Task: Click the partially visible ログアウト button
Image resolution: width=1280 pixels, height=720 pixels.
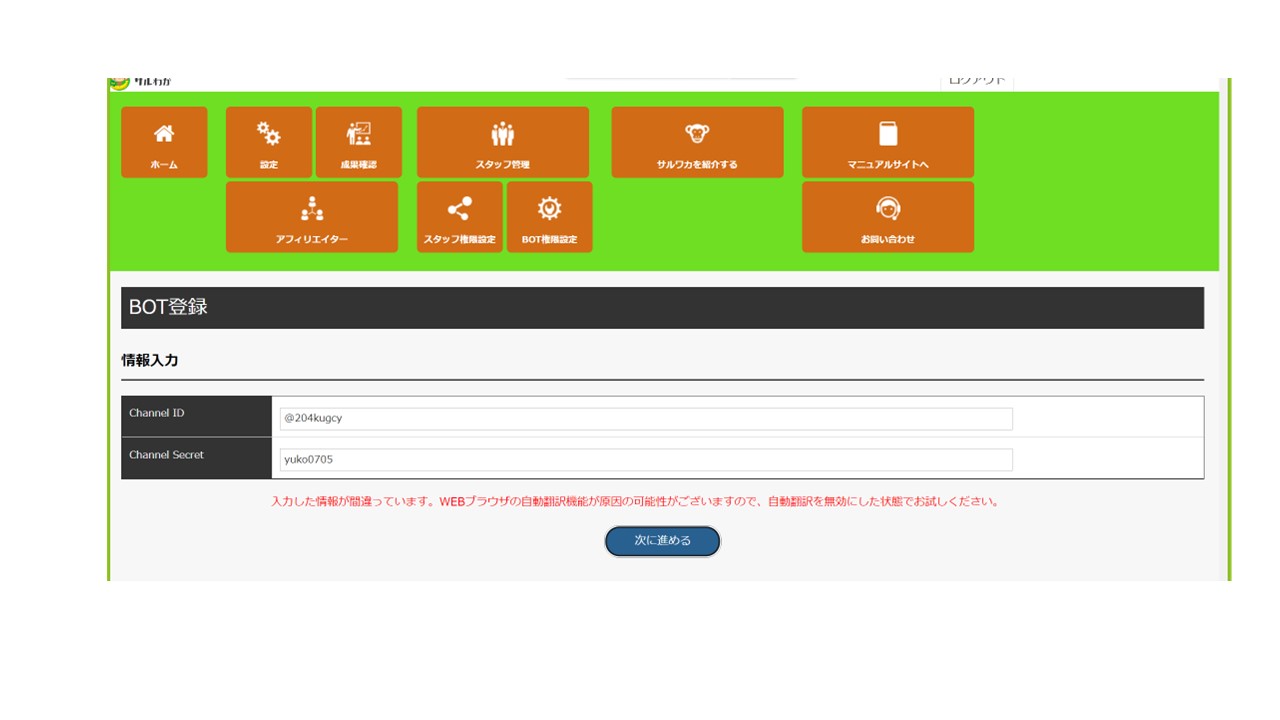Action: [x=977, y=82]
